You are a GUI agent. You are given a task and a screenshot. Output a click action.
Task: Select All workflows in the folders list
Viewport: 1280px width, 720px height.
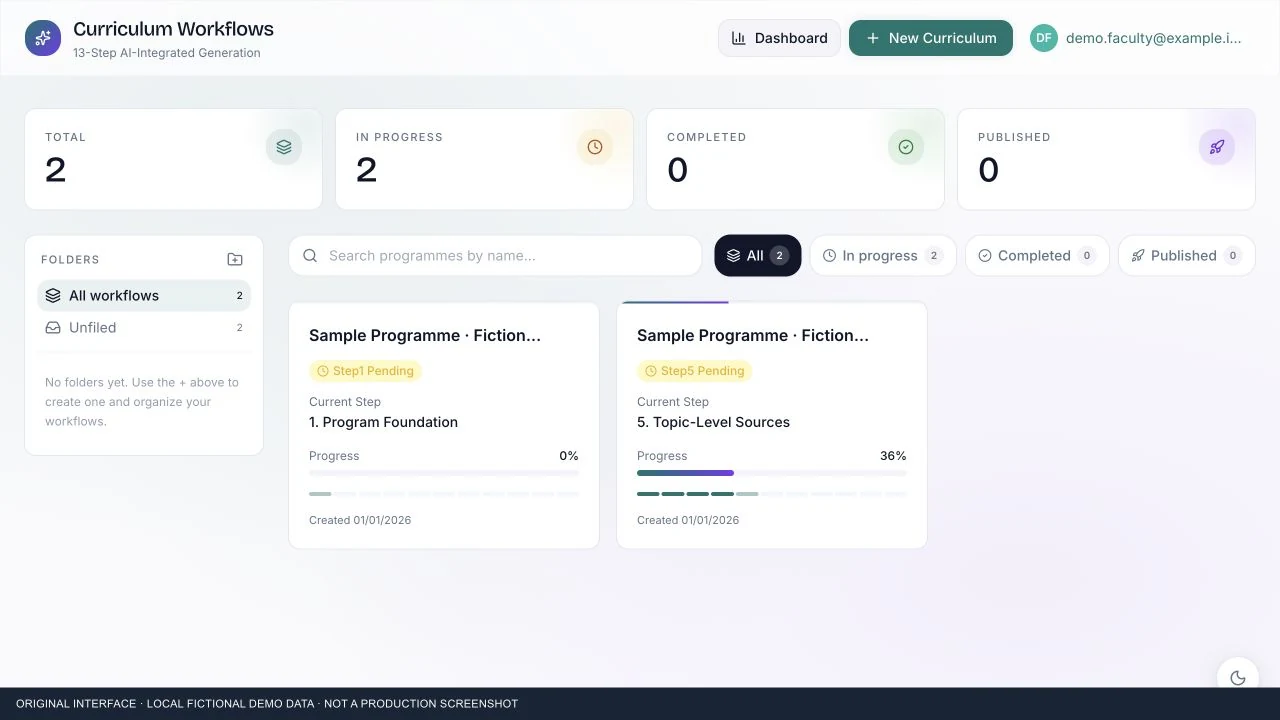tap(144, 296)
